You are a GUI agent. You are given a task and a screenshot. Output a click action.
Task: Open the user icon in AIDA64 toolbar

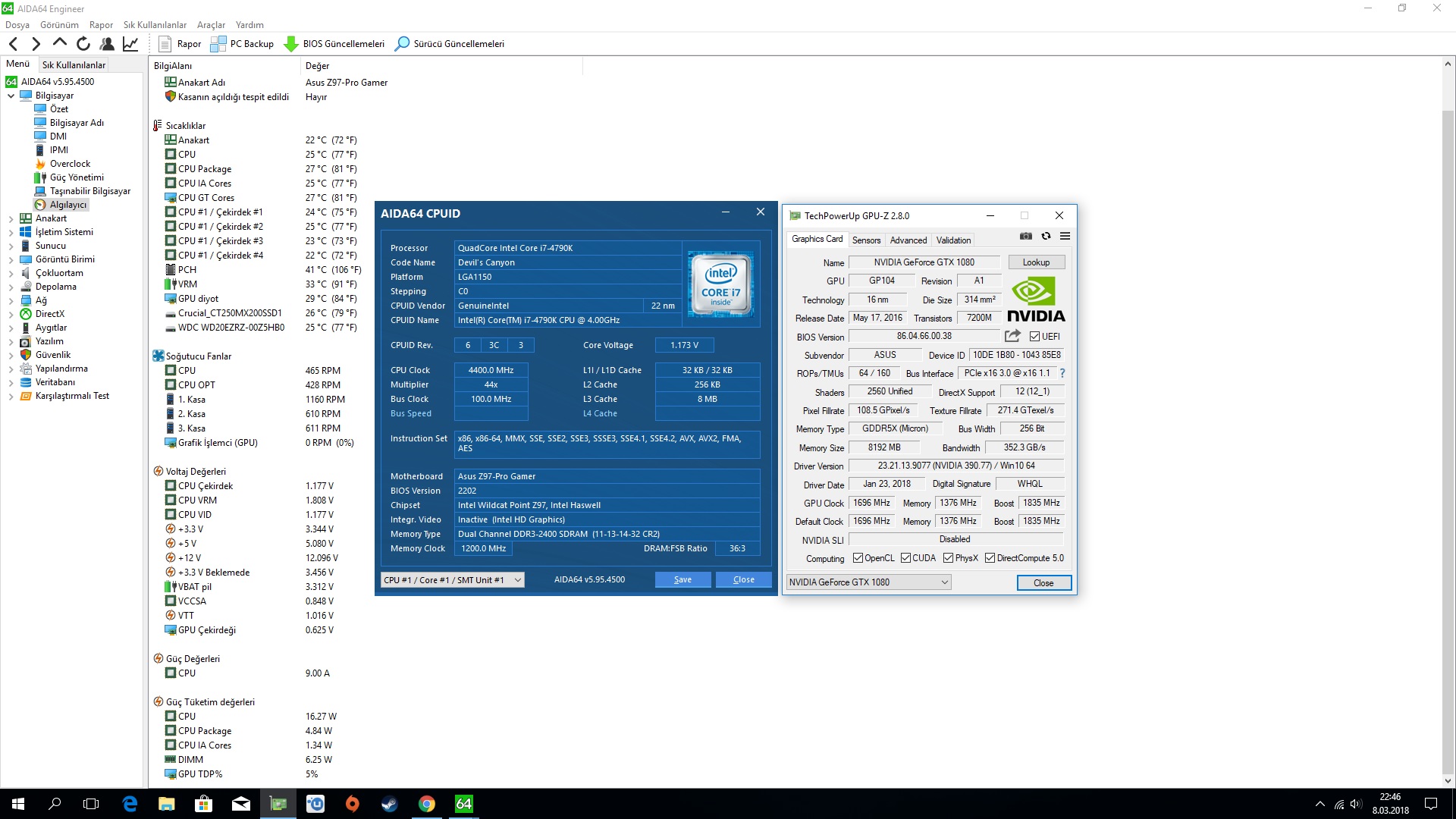click(107, 44)
